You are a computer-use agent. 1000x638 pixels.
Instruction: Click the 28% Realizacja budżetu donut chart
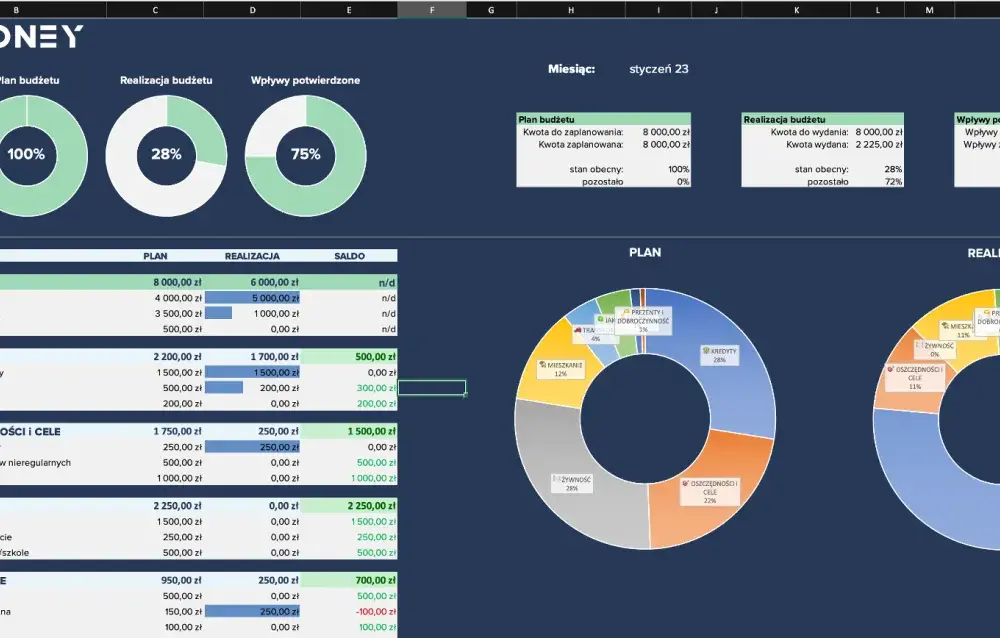tap(166, 156)
